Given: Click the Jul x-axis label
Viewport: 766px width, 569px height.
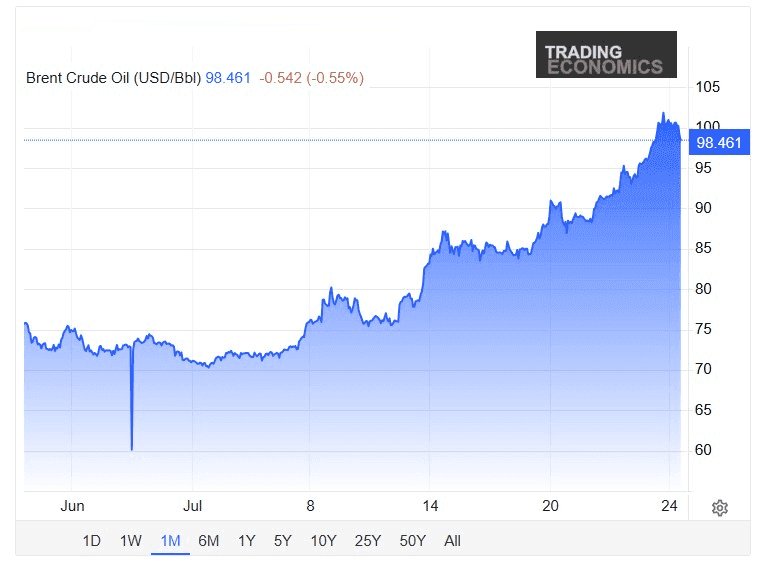Looking at the screenshot, I should [x=192, y=506].
